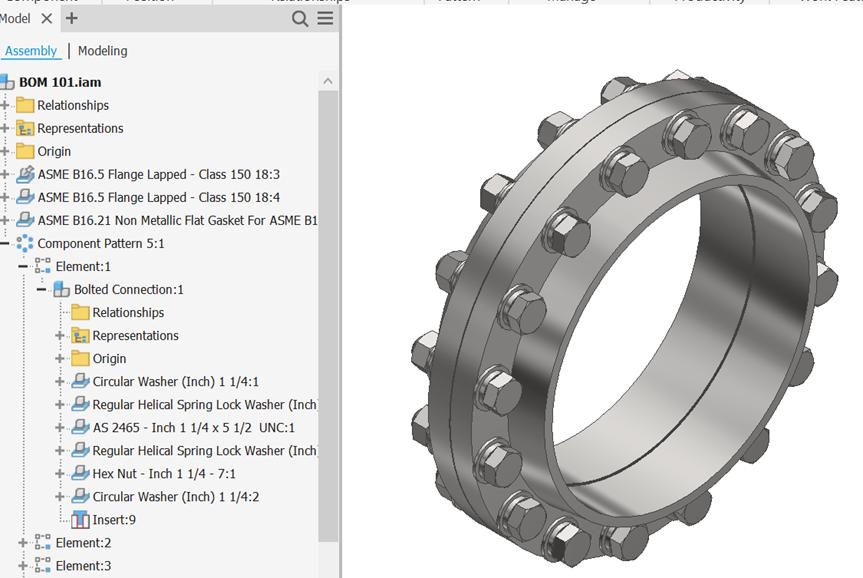Click the Component Pattern 5:1 icon
This screenshot has width=863, height=578.
(25, 243)
